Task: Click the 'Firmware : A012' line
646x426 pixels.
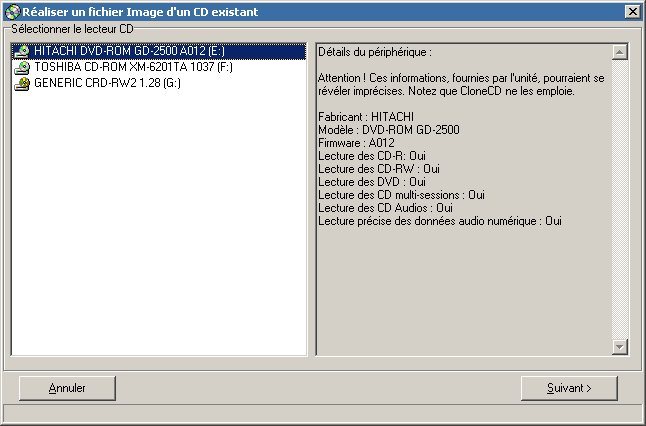Action: (356, 143)
